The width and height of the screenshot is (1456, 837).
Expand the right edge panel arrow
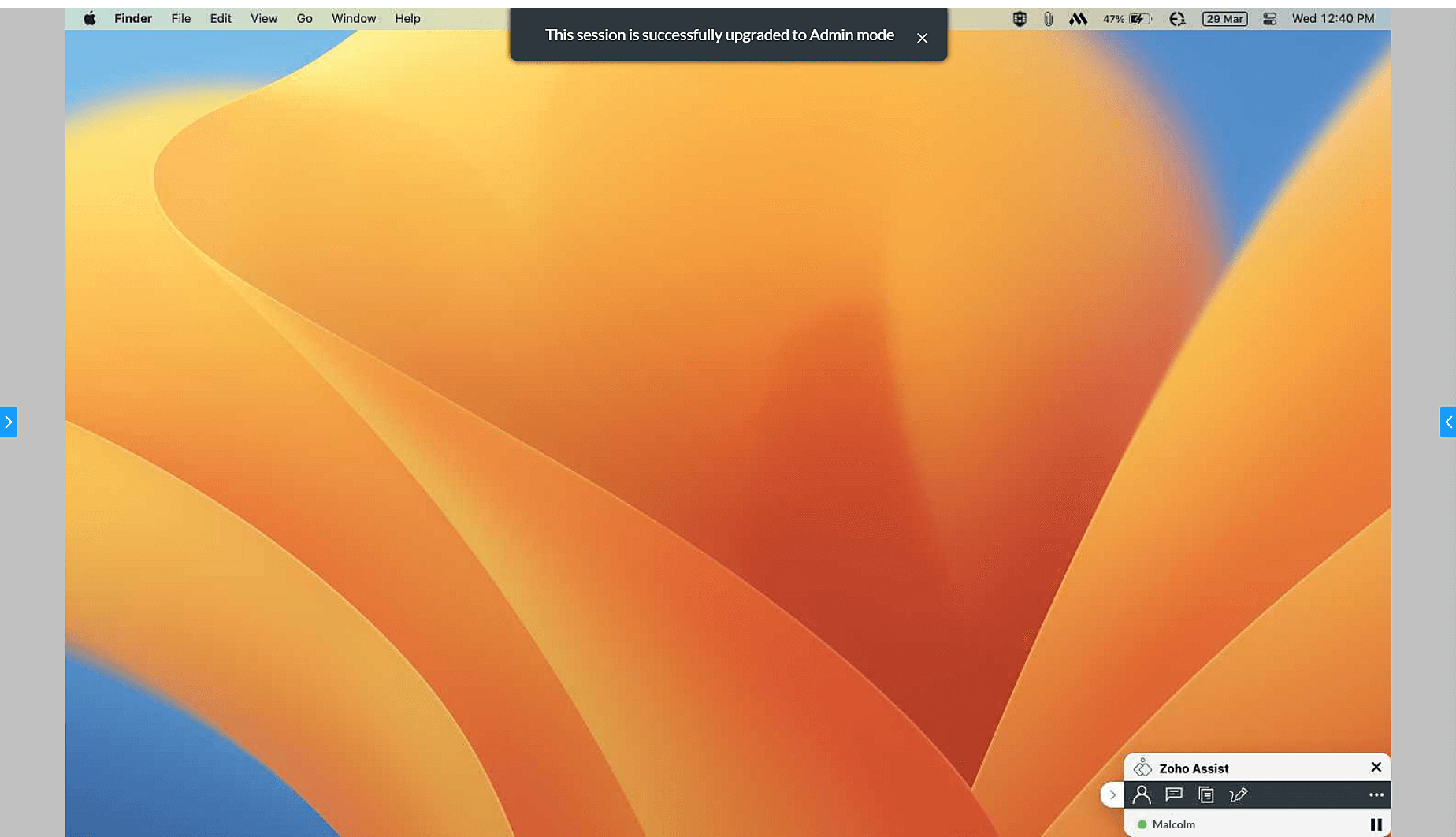coord(1450,422)
